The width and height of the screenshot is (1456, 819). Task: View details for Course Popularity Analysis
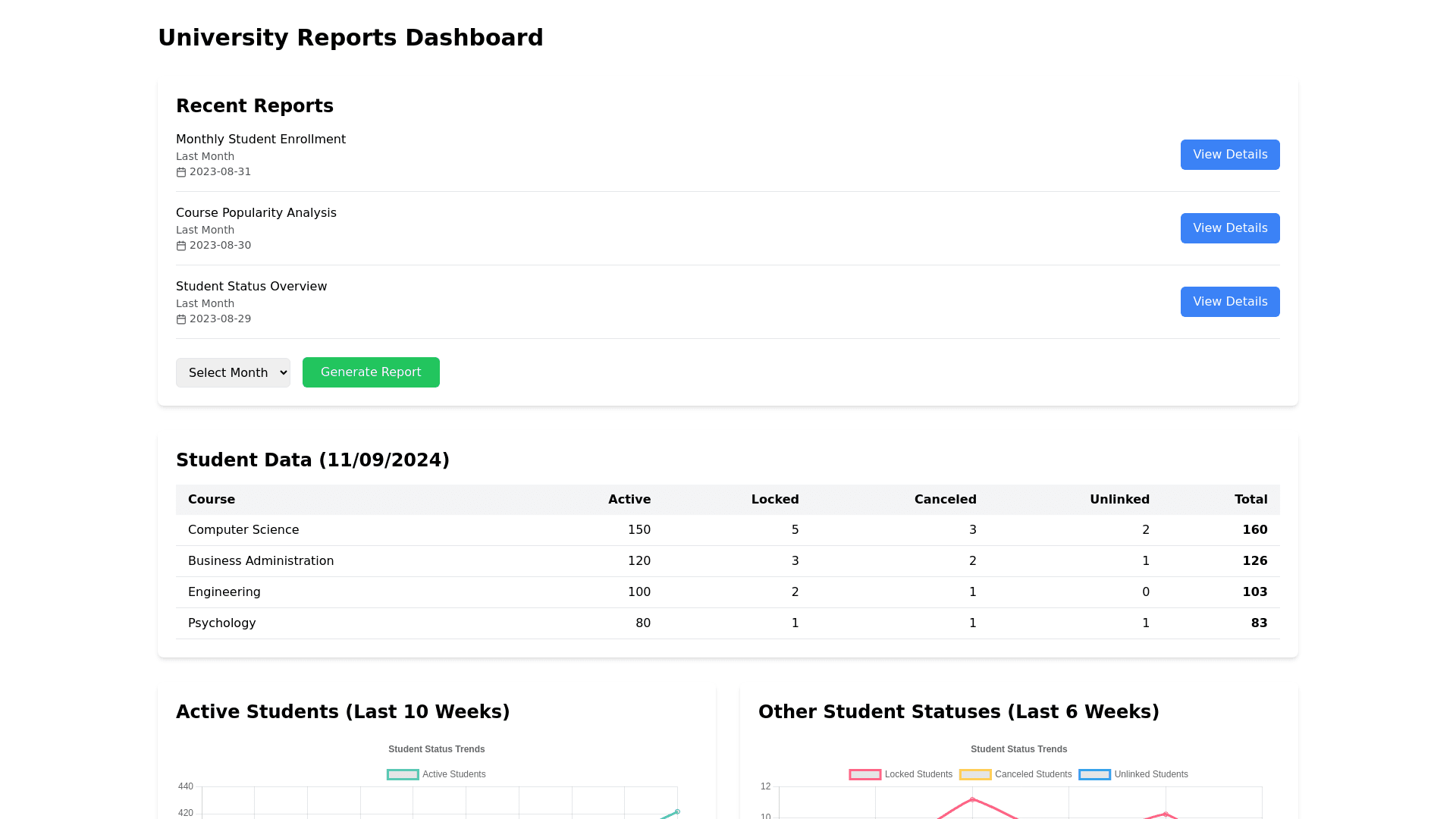point(1229,228)
